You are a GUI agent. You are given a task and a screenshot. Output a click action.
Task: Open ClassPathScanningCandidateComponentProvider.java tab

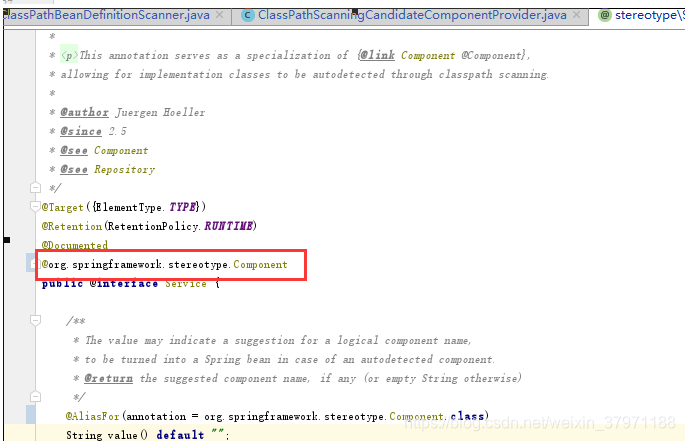[x=412, y=15]
